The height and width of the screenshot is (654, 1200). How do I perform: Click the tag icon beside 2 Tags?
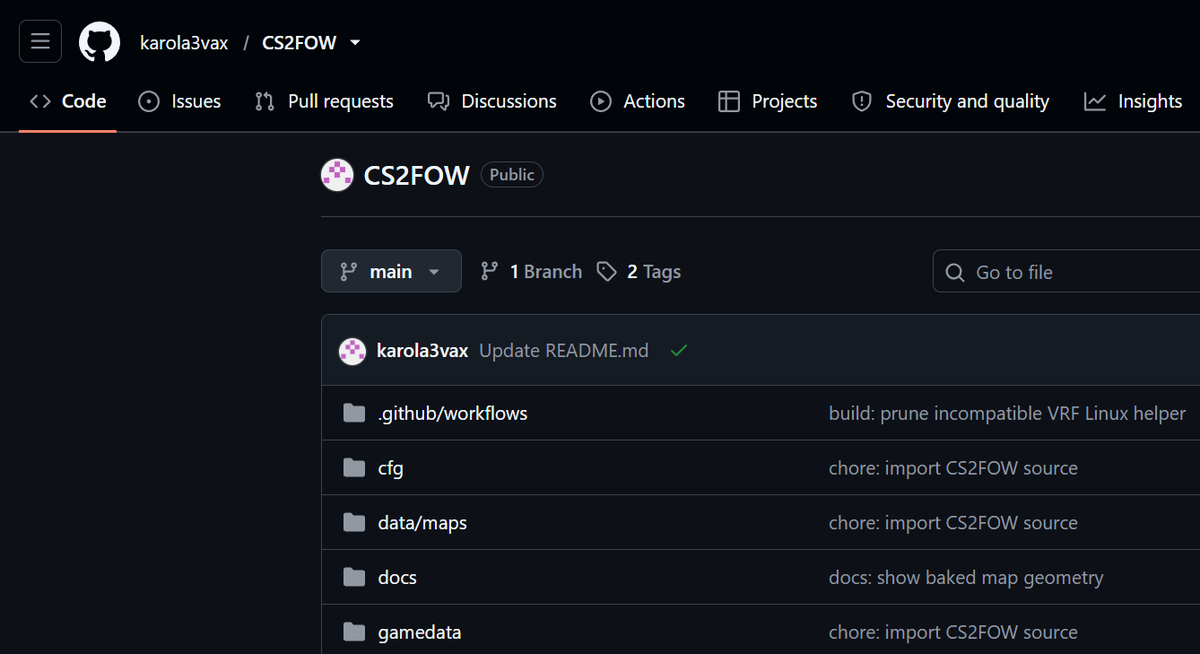click(x=606, y=271)
